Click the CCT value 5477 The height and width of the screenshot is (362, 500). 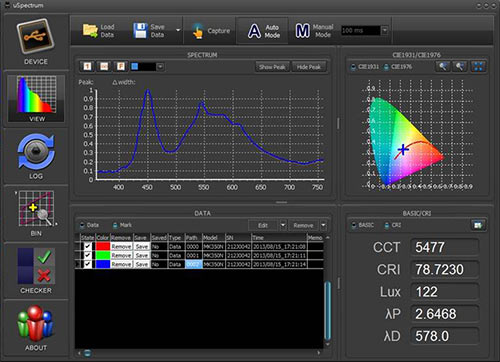point(444,247)
